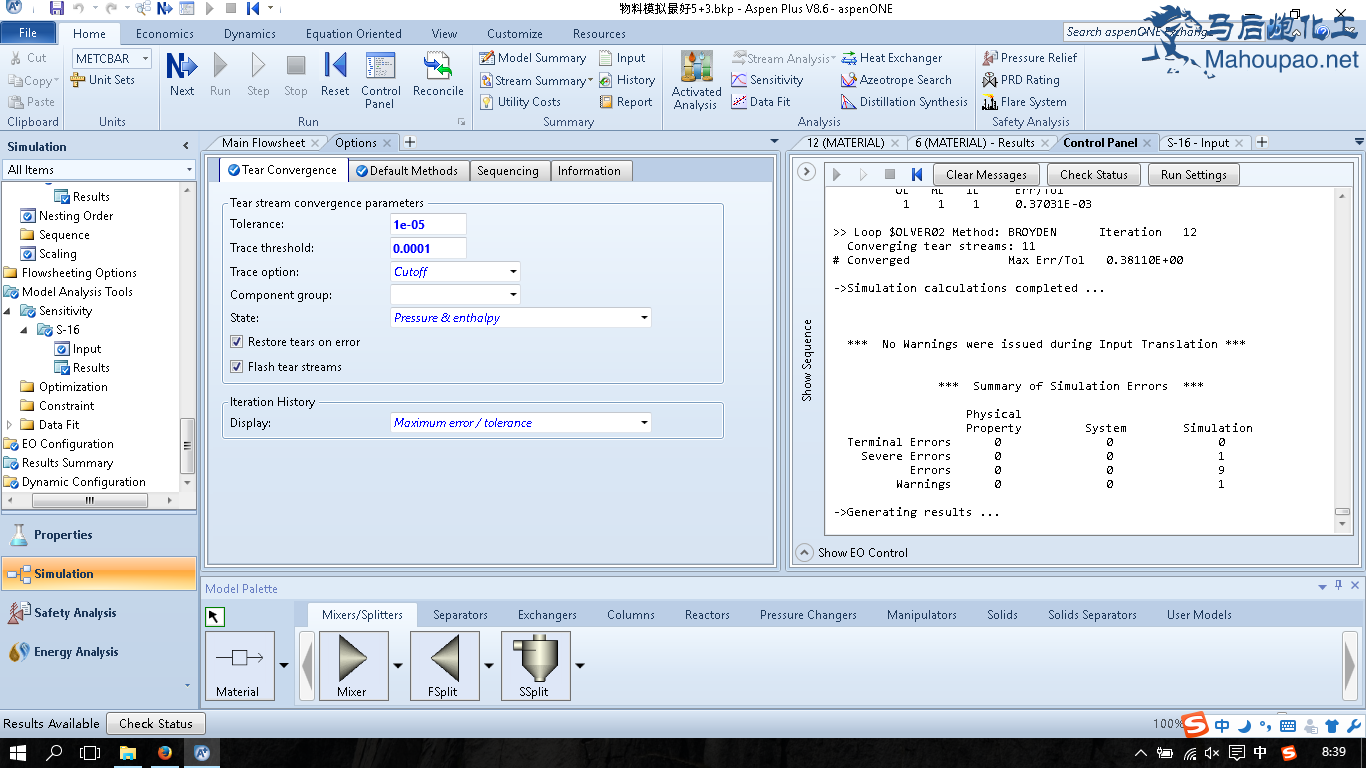Open the Iteration History Display dropdown
1366x768 pixels.
pyautogui.click(x=644, y=423)
